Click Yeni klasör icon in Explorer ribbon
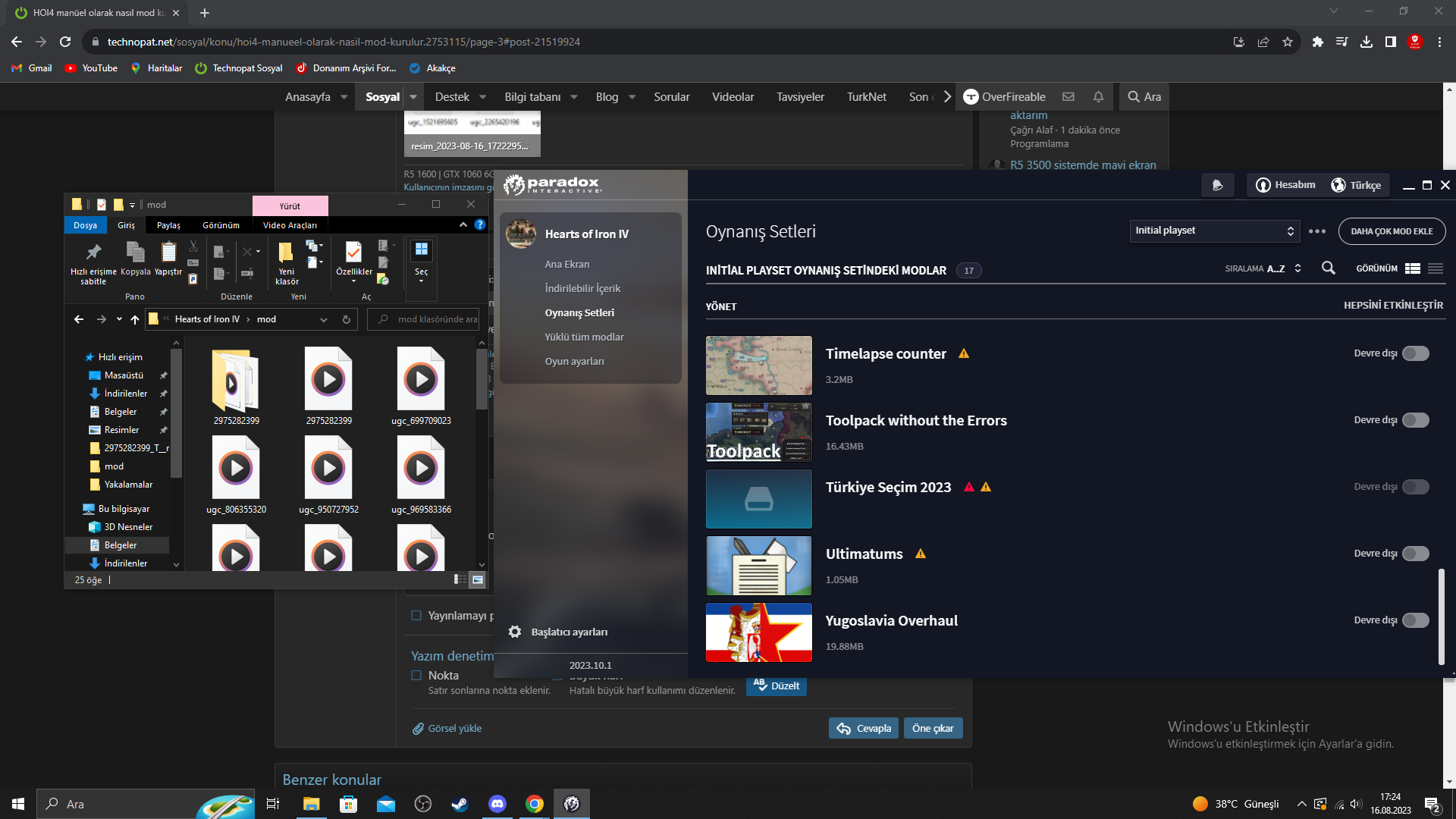The image size is (1456, 819). pos(286,254)
